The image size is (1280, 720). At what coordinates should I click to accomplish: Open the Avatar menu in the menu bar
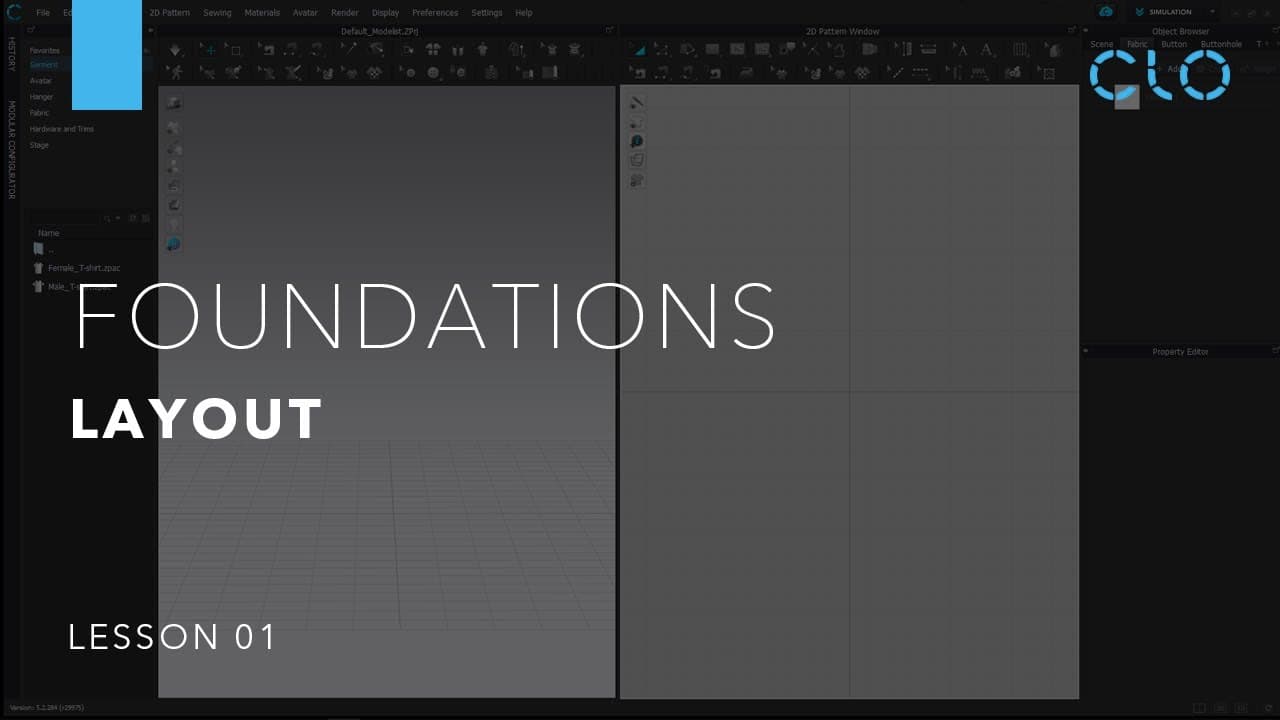coord(305,13)
